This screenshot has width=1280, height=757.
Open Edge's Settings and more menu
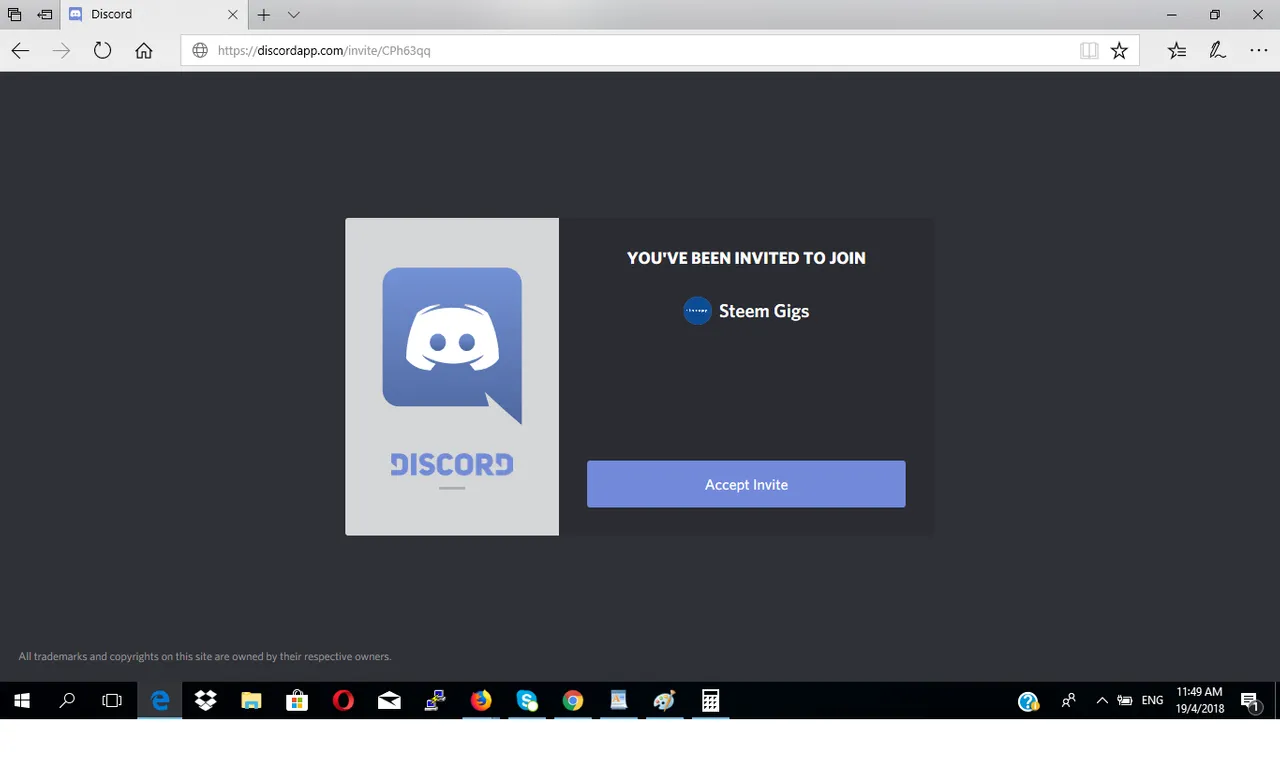pyautogui.click(x=1258, y=51)
